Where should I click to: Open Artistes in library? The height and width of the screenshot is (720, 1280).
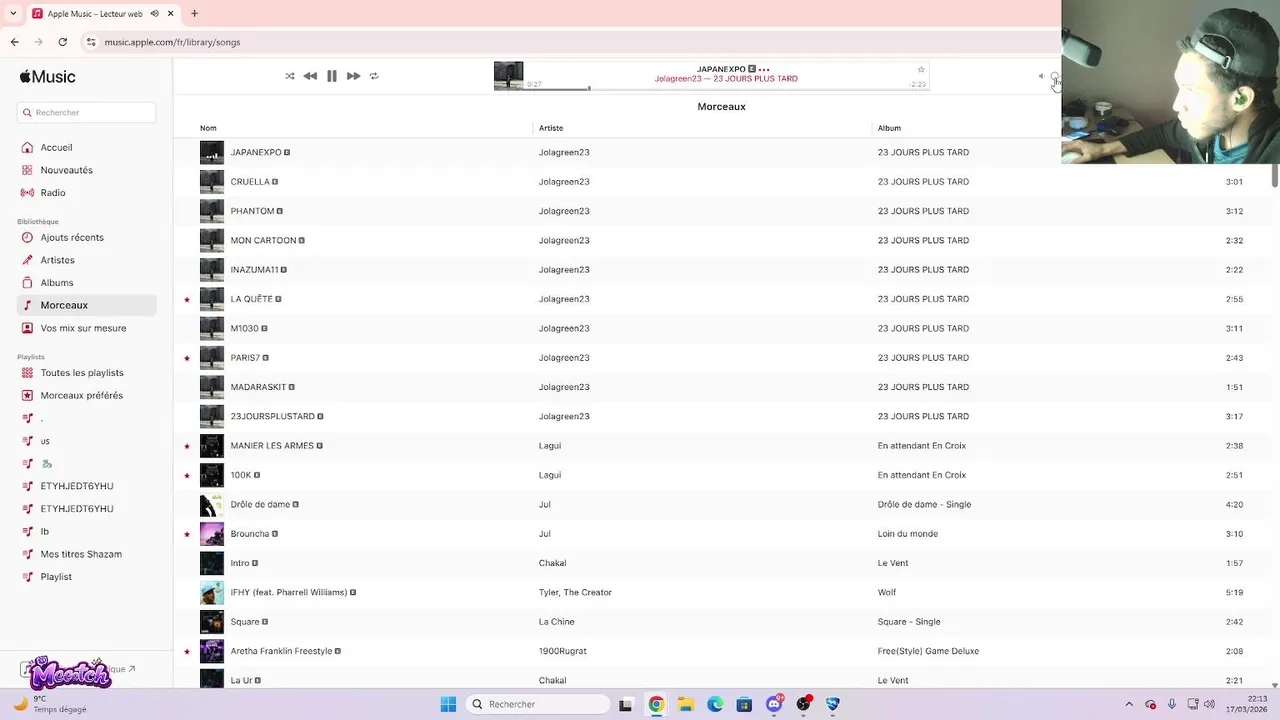click(x=57, y=260)
